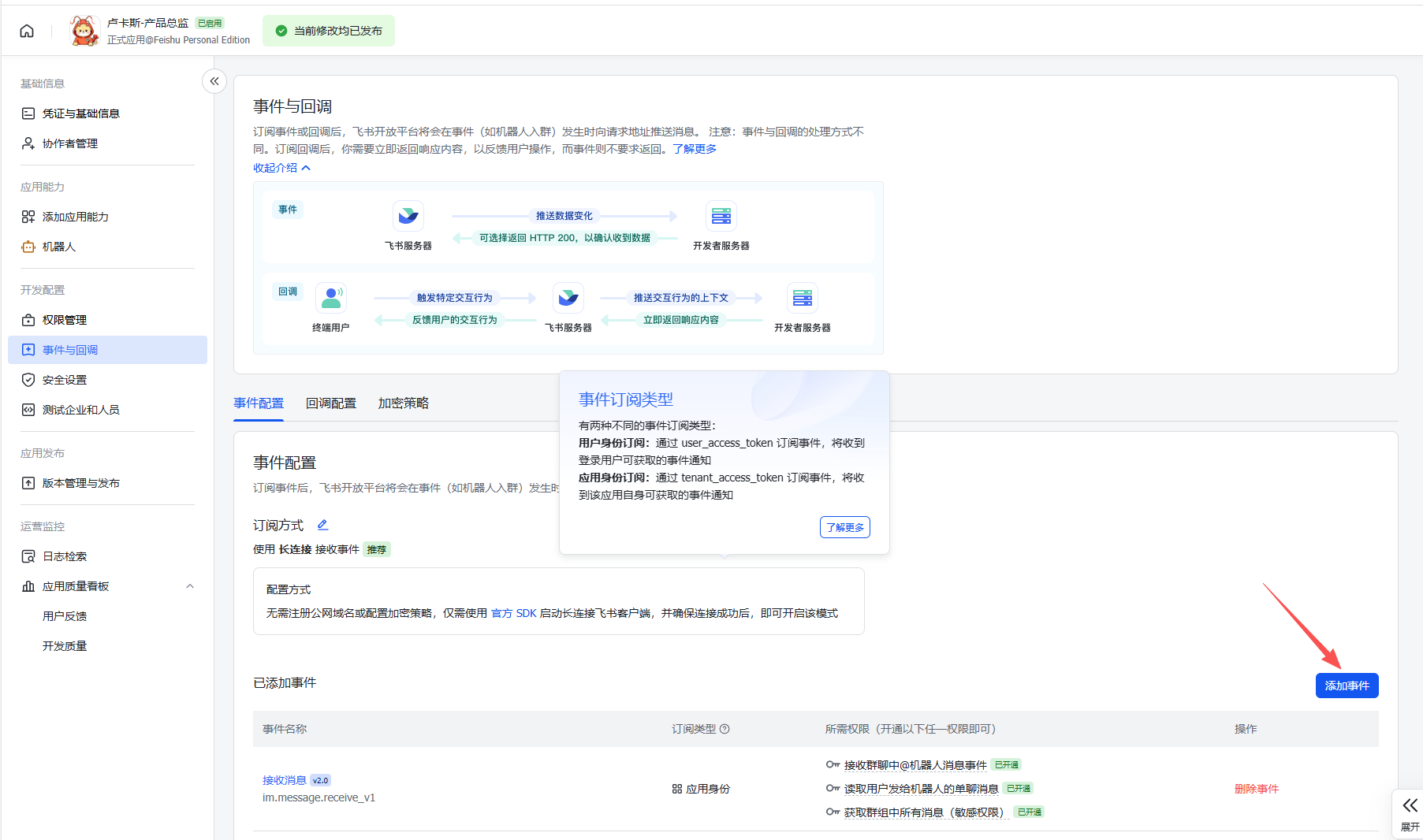The image size is (1423, 840).
Task: Click 了解更多 button in the tooltip popup
Action: pyautogui.click(x=844, y=527)
